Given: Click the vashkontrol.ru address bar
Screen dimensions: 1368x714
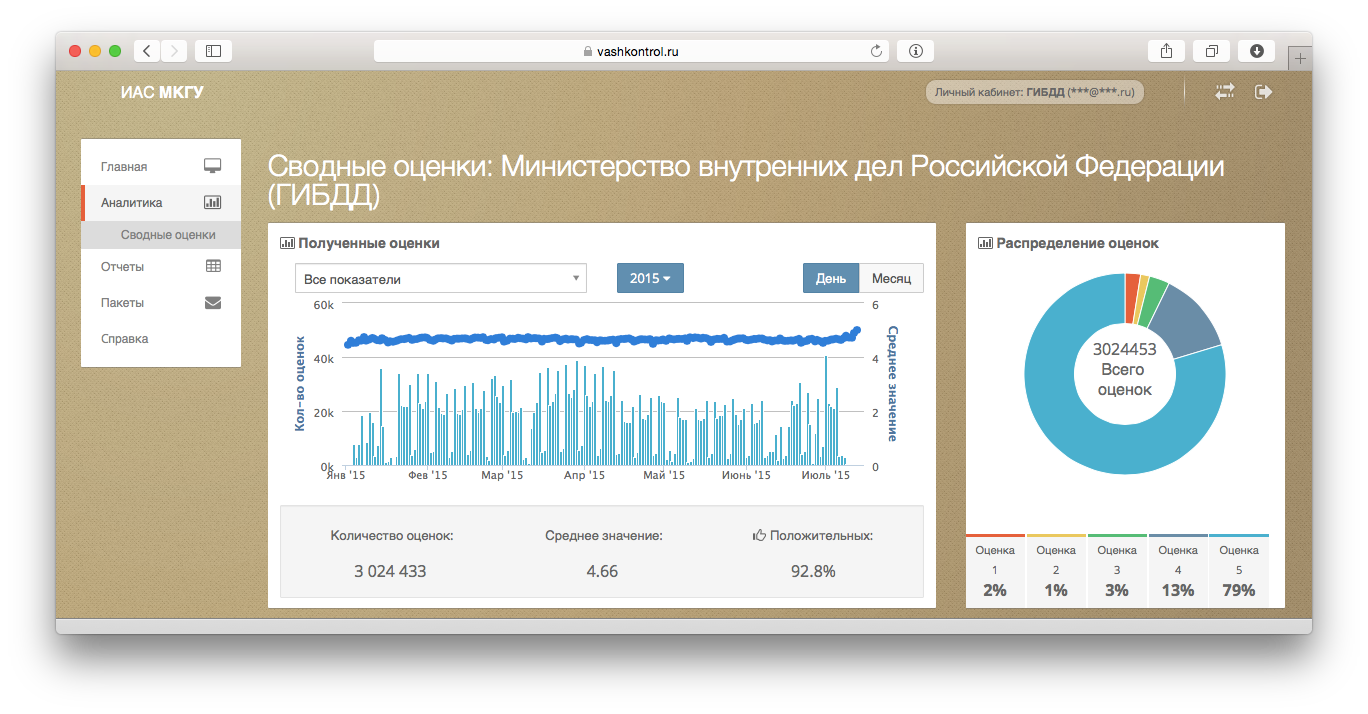Looking at the screenshot, I should [636, 50].
